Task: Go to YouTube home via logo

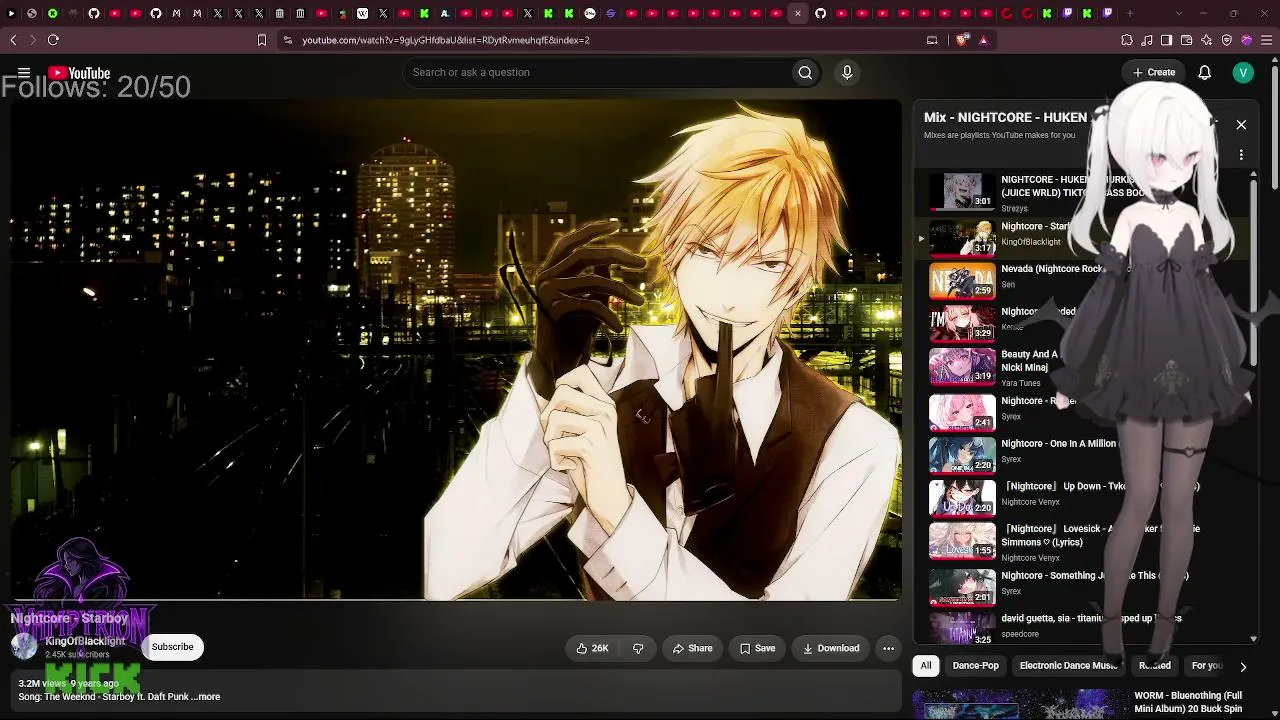Action: click(x=79, y=73)
